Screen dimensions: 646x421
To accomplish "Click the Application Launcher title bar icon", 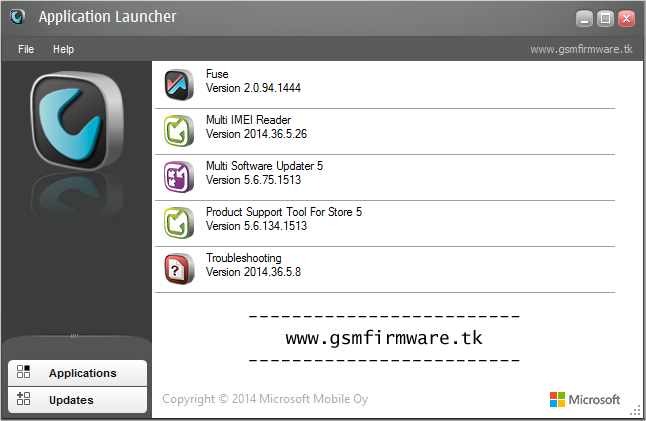I will [17, 17].
